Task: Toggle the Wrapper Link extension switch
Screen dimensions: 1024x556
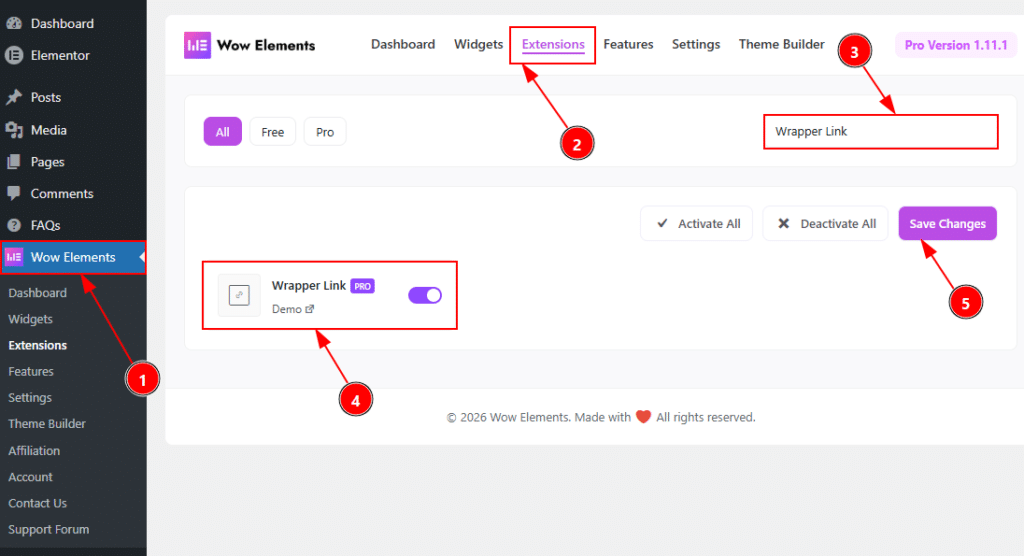Action: click(x=425, y=295)
